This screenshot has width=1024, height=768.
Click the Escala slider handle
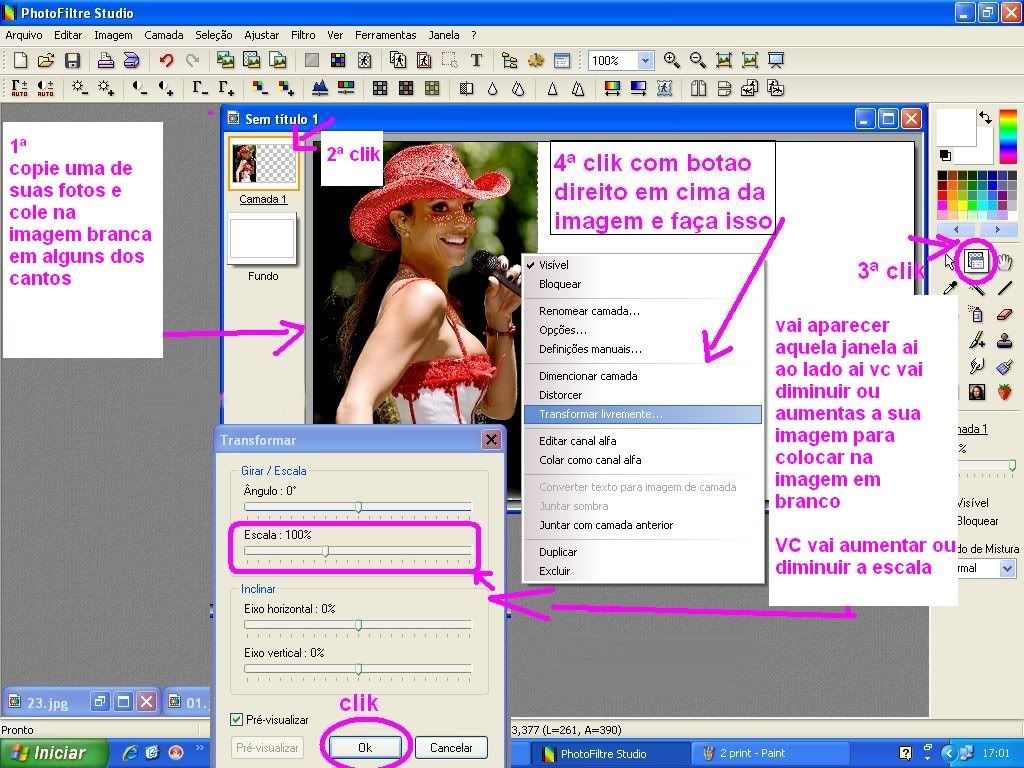325,551
